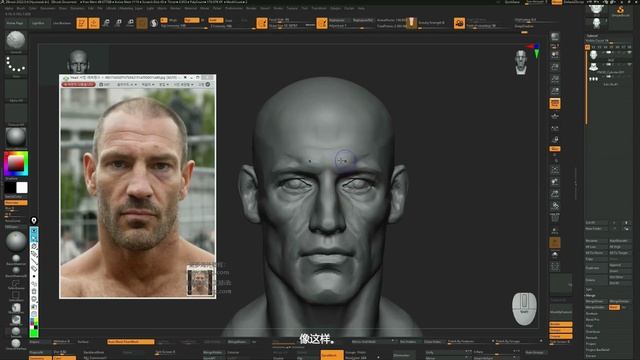This screenshot has height=360, width=640.
Task: Open the stroke type selector
Action: 16,65
